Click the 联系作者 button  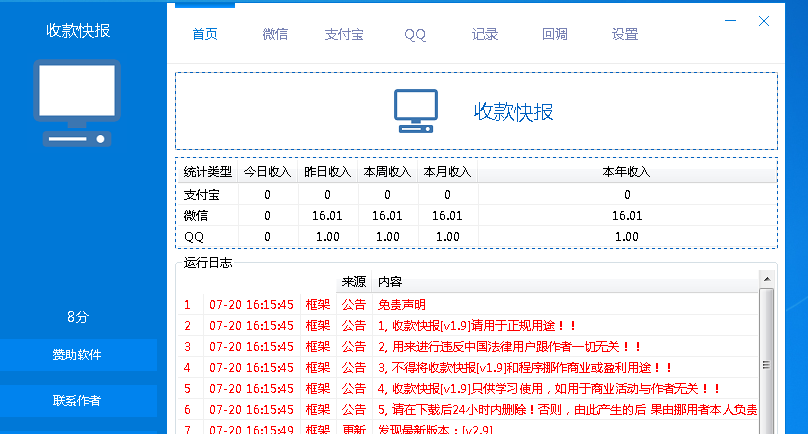pos(78,400)
